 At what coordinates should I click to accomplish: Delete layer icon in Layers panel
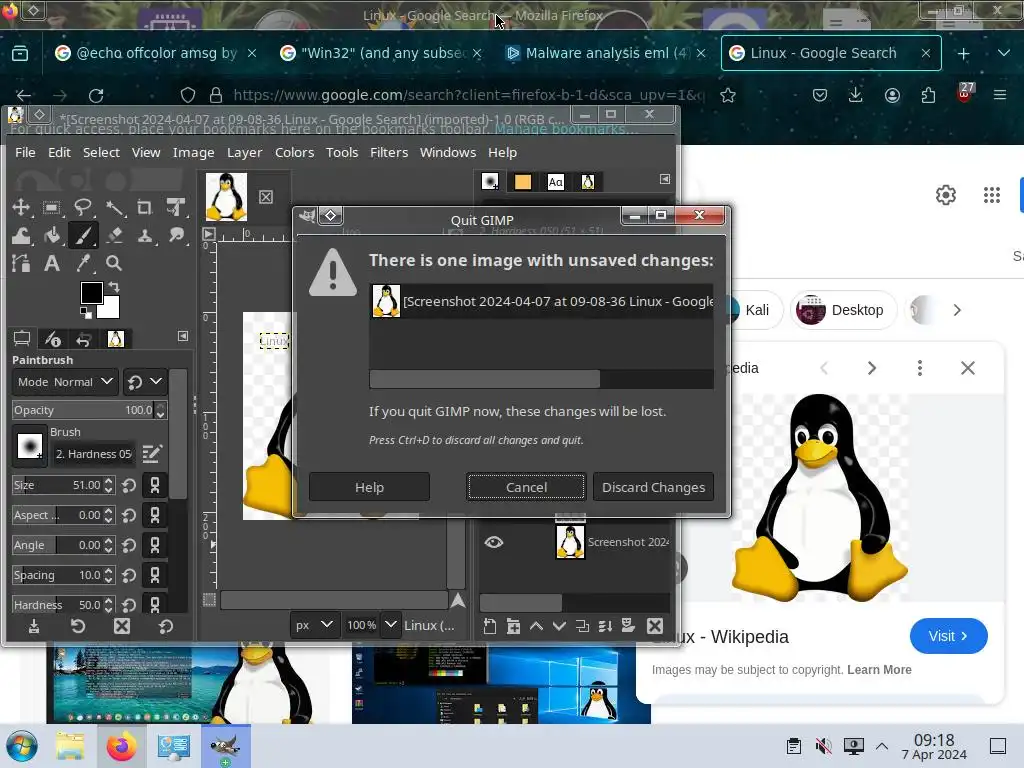point(655,626)
